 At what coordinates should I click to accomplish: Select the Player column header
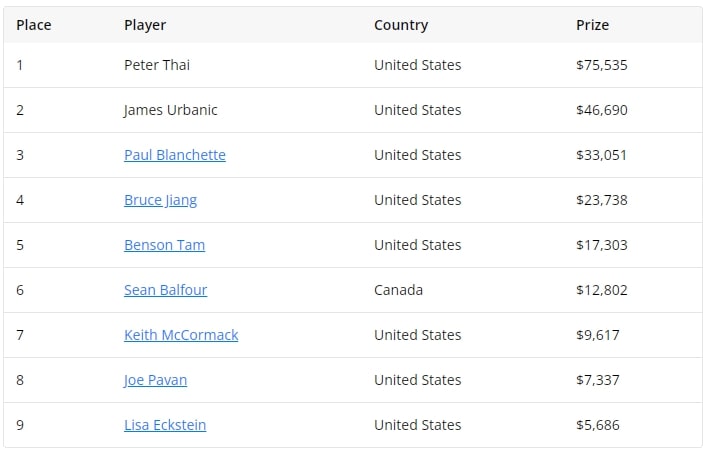145,25
